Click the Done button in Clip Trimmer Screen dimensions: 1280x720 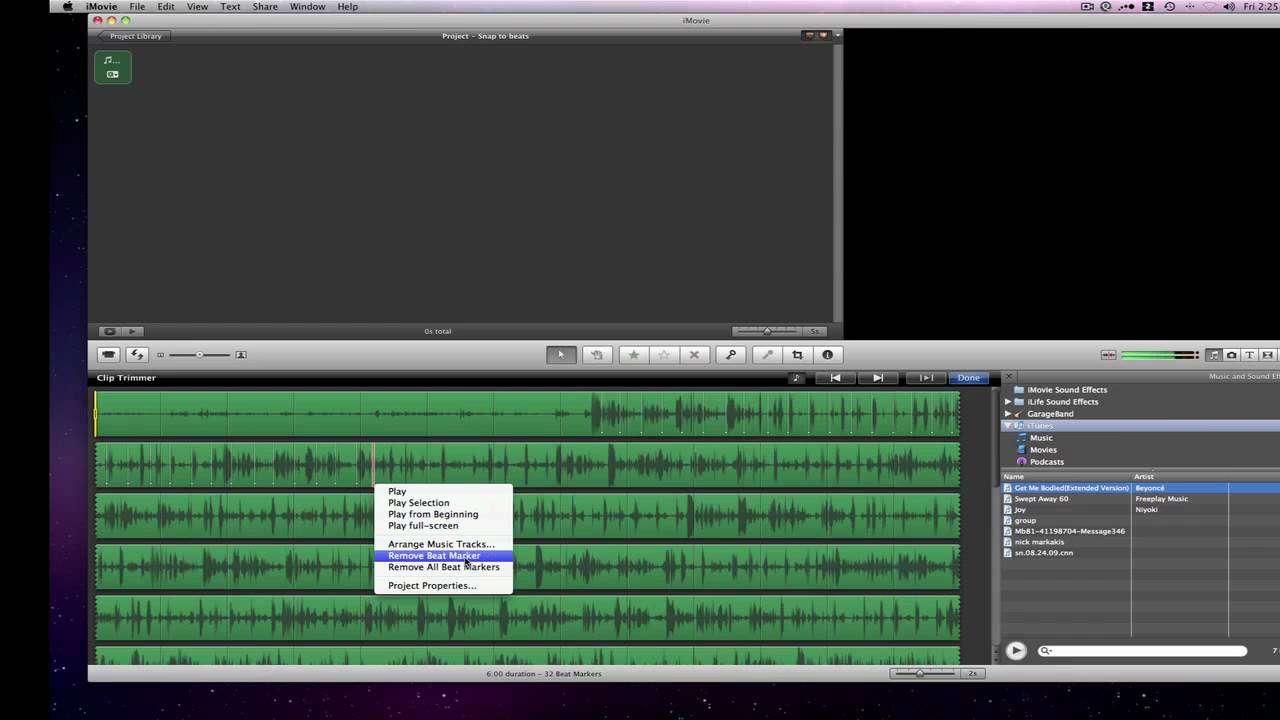(968, 378)
